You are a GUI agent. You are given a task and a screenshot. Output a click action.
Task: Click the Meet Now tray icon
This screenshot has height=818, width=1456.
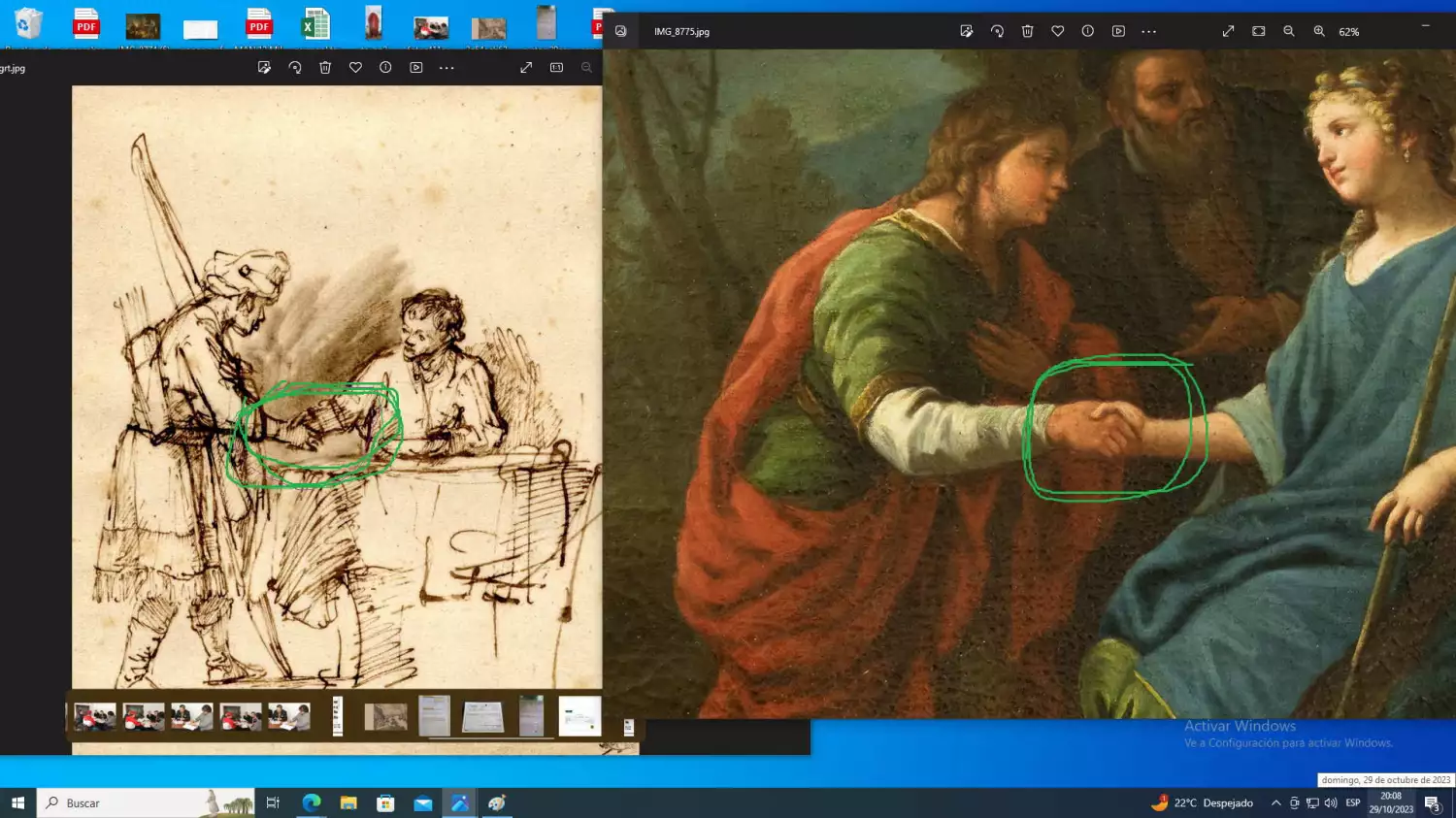(x=1294, y=802)
